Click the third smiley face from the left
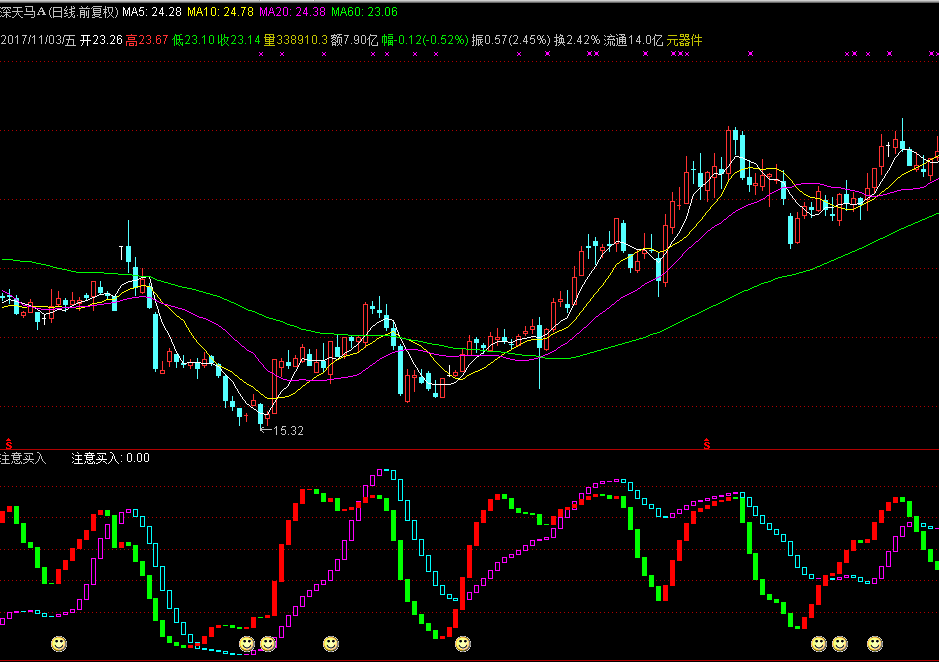This screenshot has width=939, height=662. coord(268,644)
